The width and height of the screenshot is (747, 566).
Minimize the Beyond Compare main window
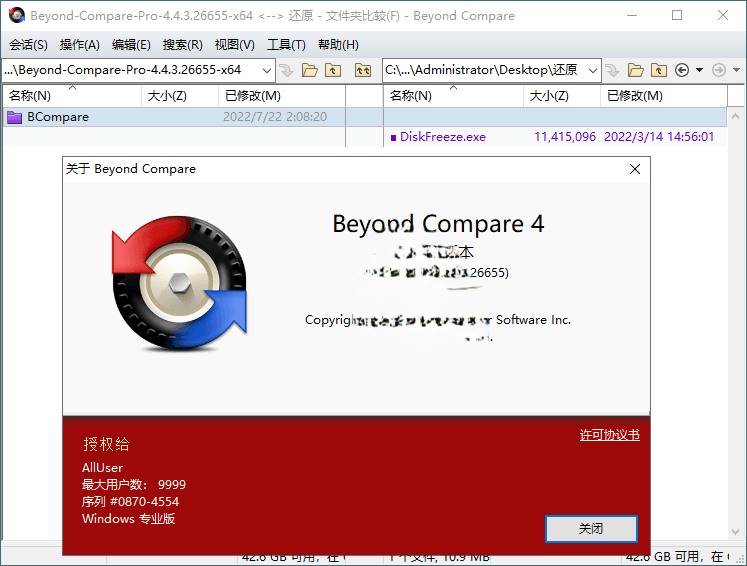632,15
